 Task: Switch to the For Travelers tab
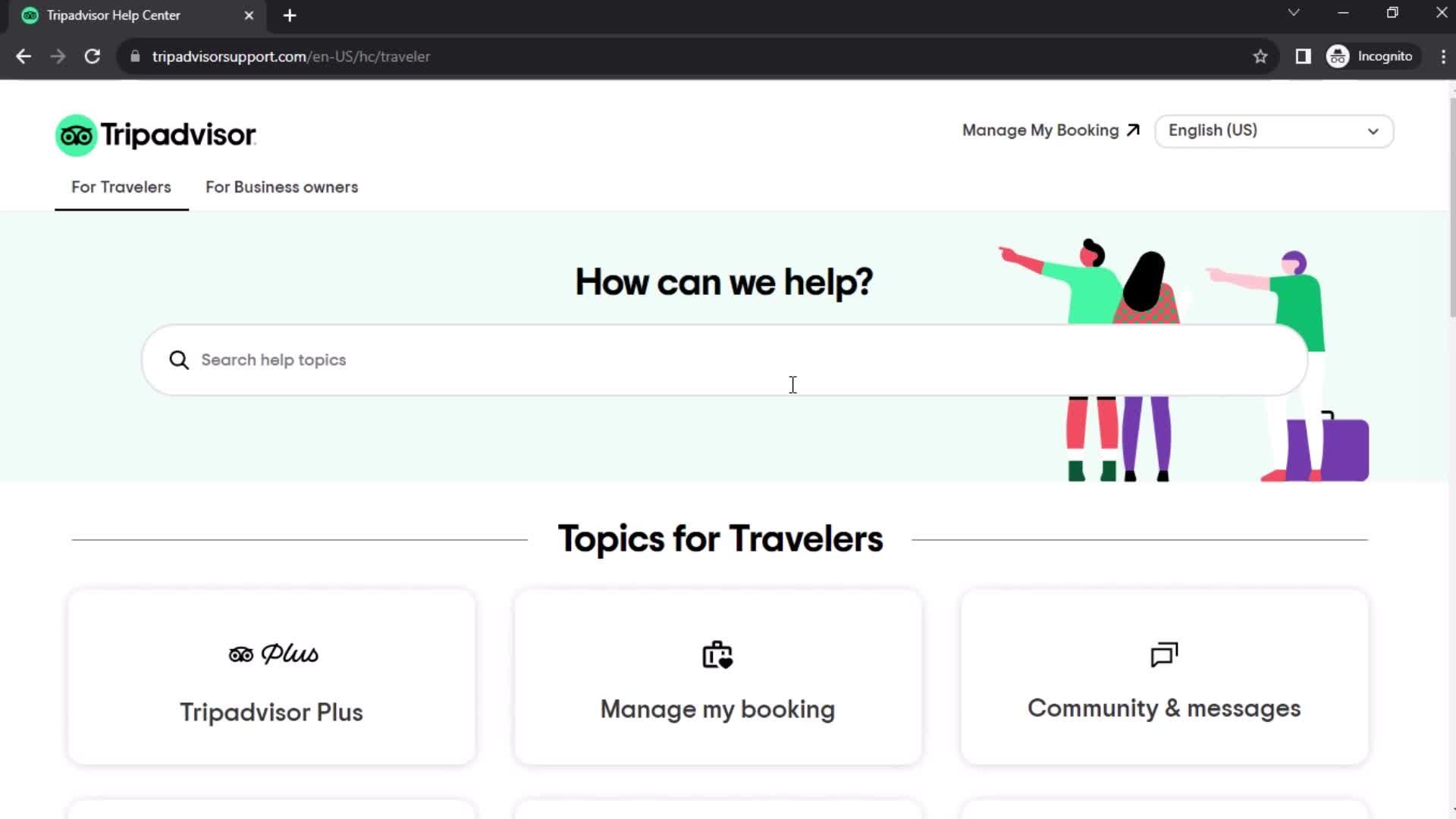click(x=121, y=187)
